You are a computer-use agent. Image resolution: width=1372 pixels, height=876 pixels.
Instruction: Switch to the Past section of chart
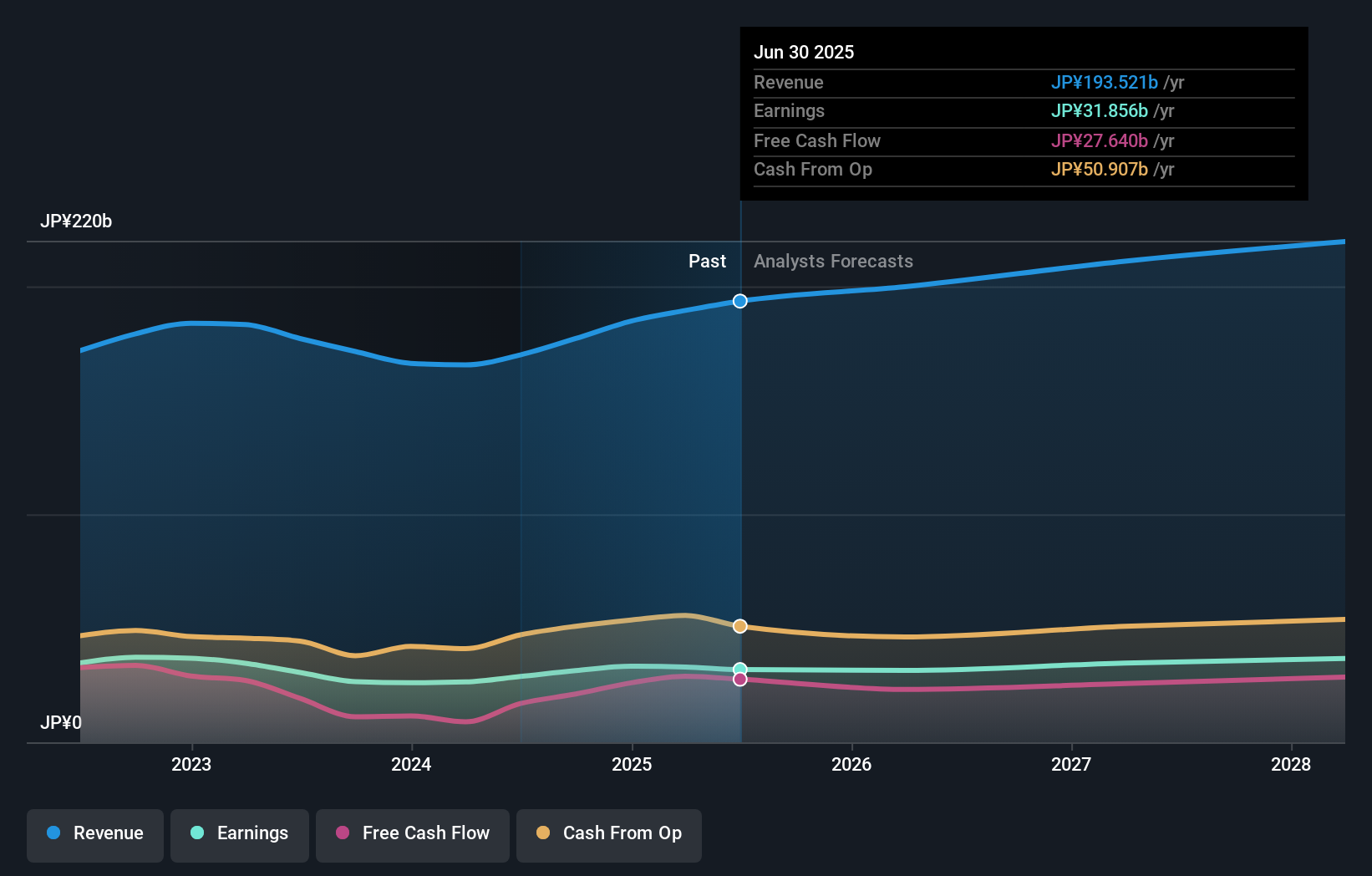(x=708, y=261)
